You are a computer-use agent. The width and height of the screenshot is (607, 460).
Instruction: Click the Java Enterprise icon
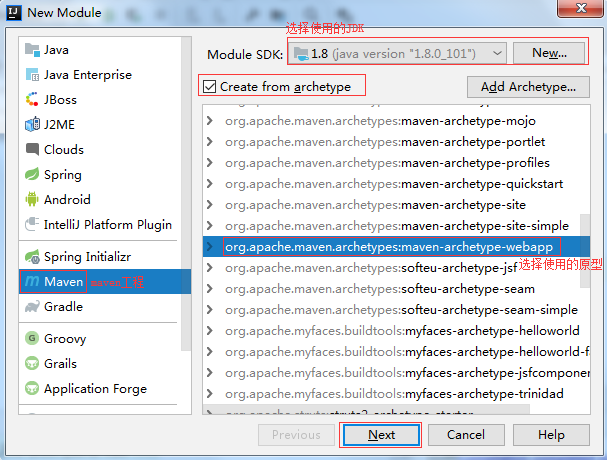click(32, 75)
